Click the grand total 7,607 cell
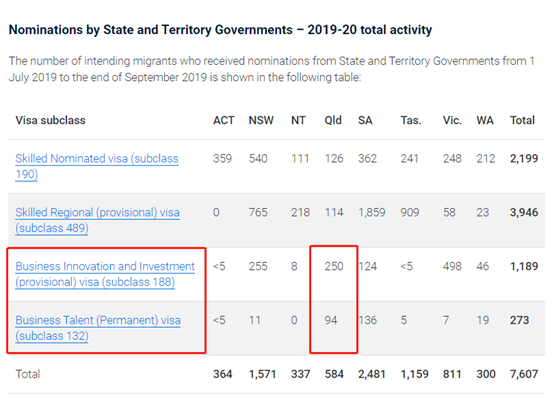This screenshot has height=408, width=554. click(524, 374)
